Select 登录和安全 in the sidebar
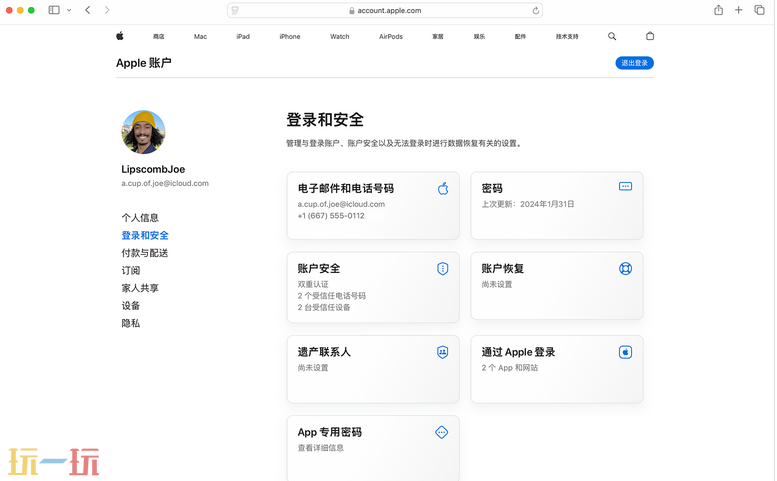777x481 pixels. coord(145,235)
